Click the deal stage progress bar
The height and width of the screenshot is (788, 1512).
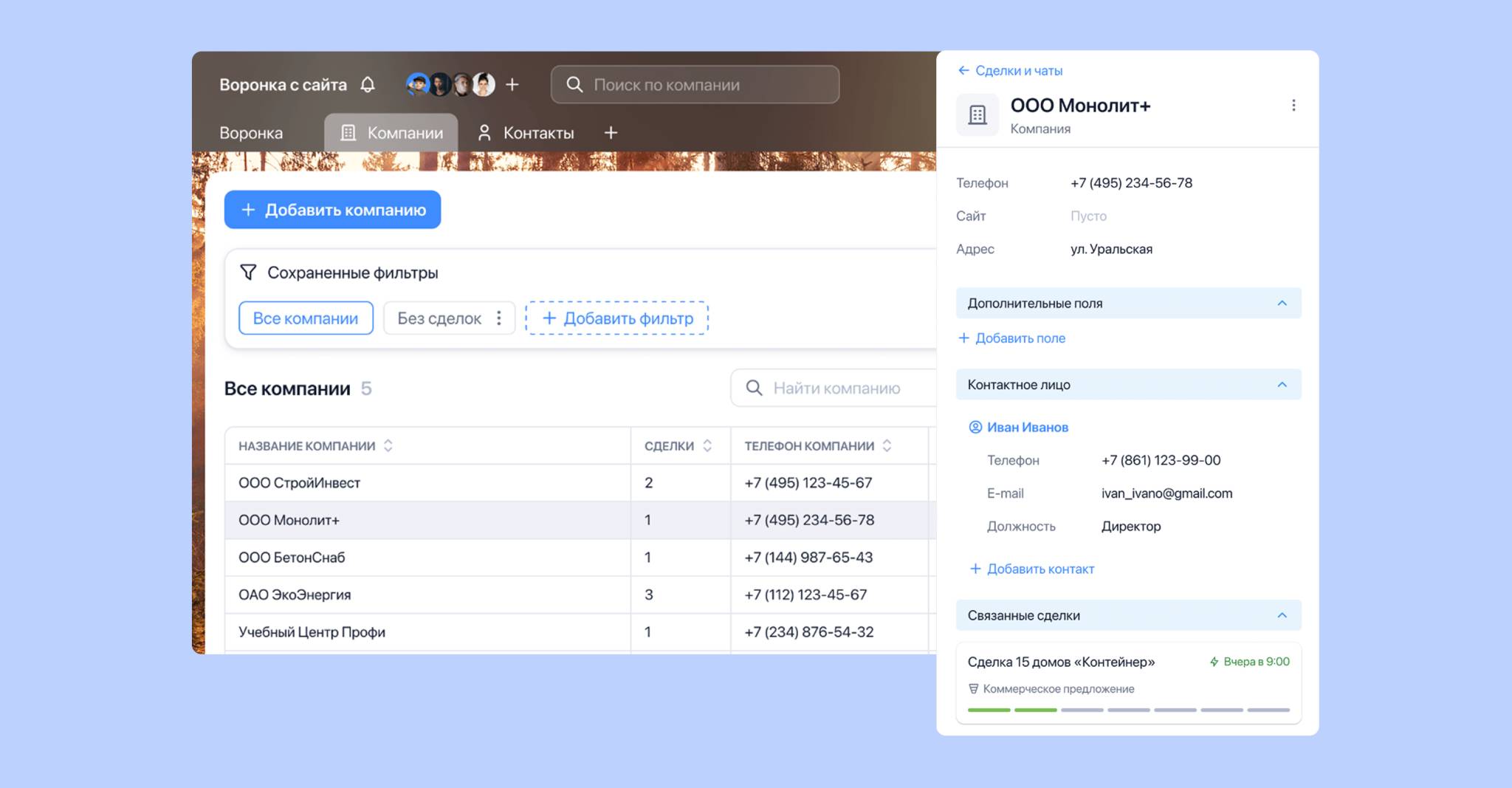coord(1128,710)
